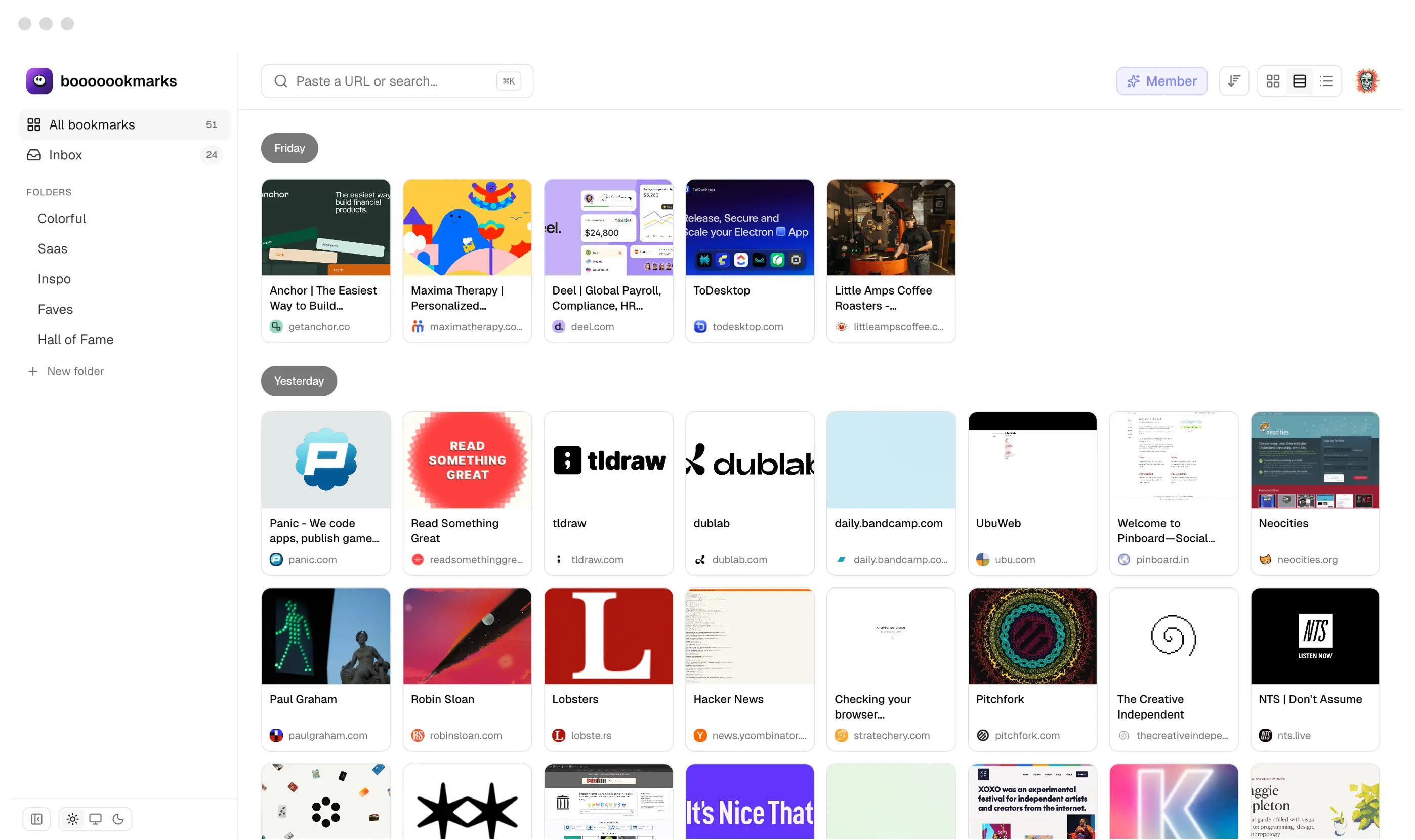The image size is (1415, 840).
Task: Click the neocities.org favicon
Action: [1265, 559]
